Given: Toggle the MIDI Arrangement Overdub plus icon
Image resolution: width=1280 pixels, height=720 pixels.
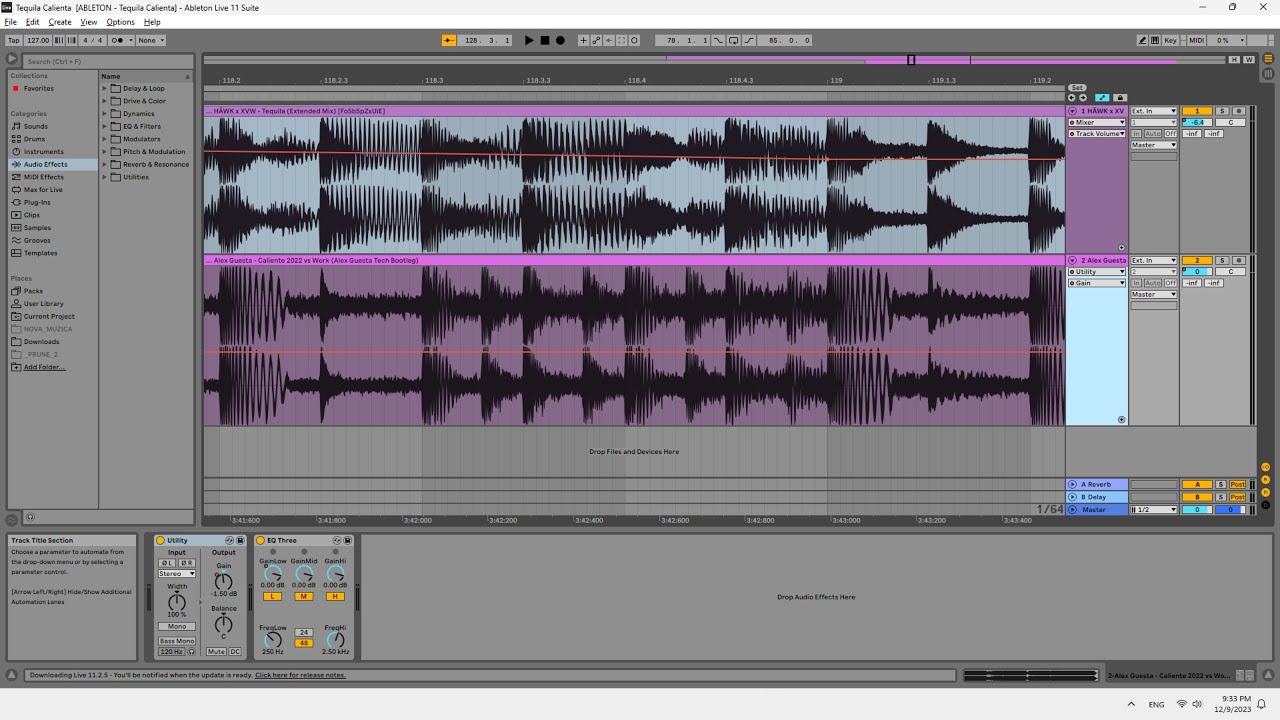Looking at the screenshot, I should [x=584, y=40].
